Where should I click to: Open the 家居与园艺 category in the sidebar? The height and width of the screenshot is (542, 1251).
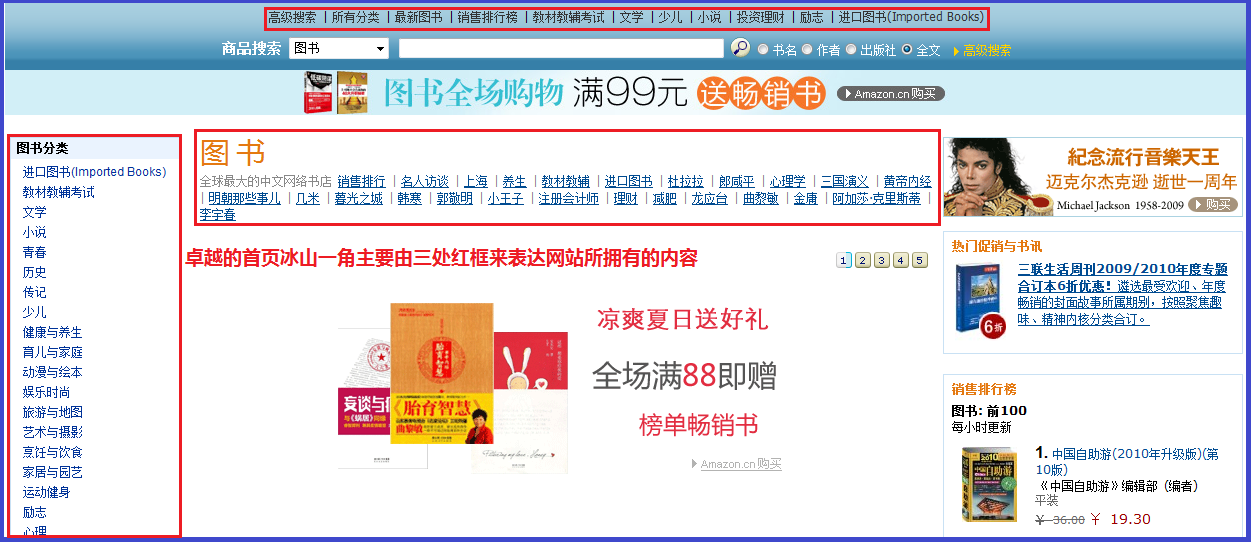pyautogui.click(x=53, y=472)
